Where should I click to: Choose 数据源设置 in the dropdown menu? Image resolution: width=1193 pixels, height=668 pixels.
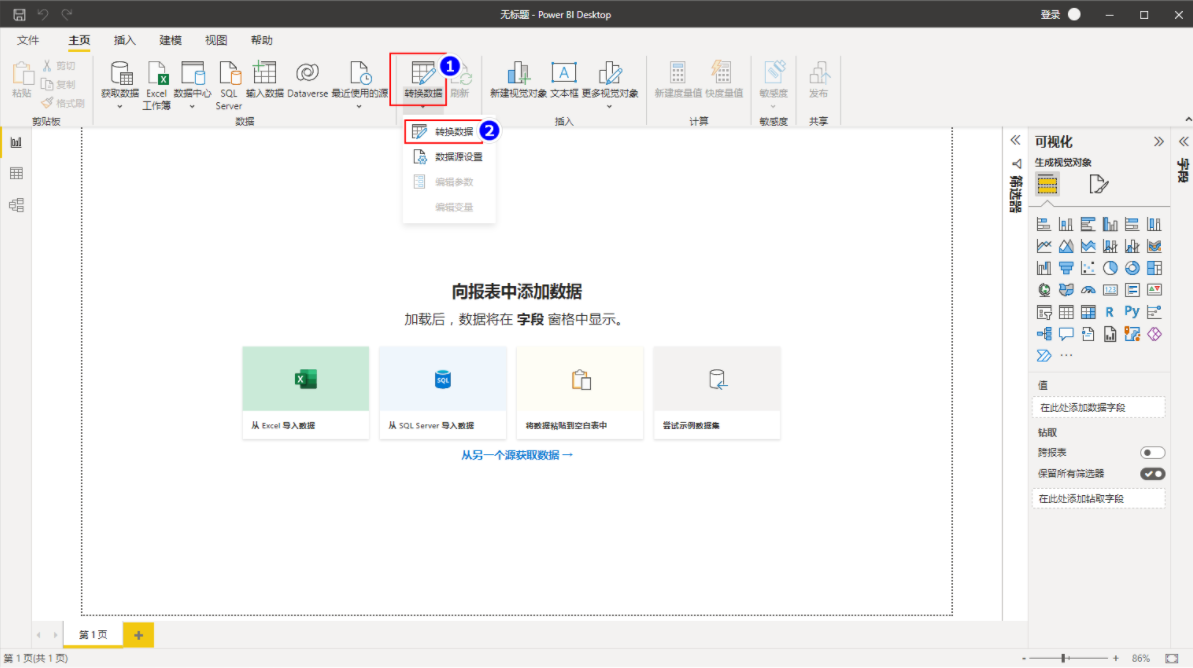point(449,157)
